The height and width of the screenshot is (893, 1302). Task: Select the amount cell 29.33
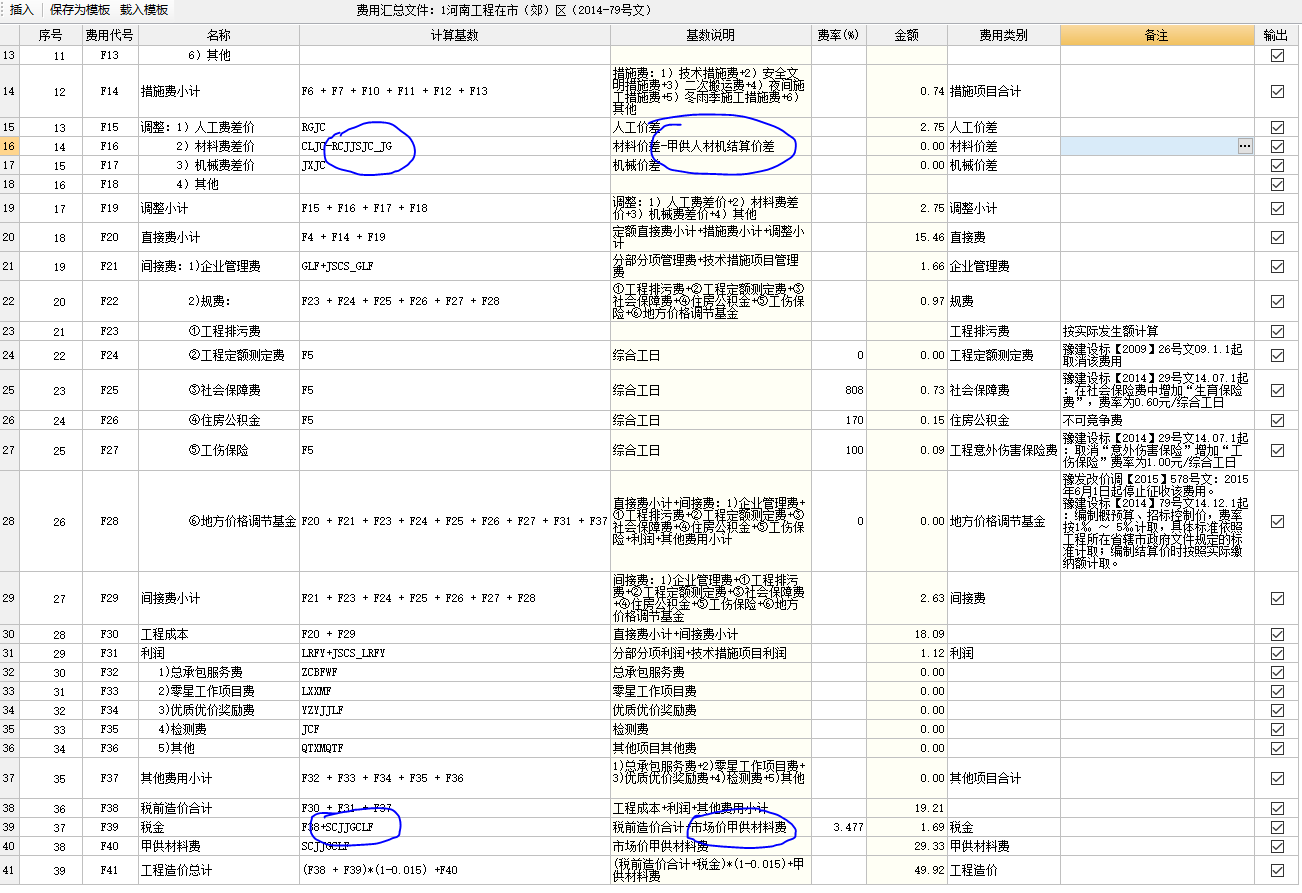tap(906, 846)
